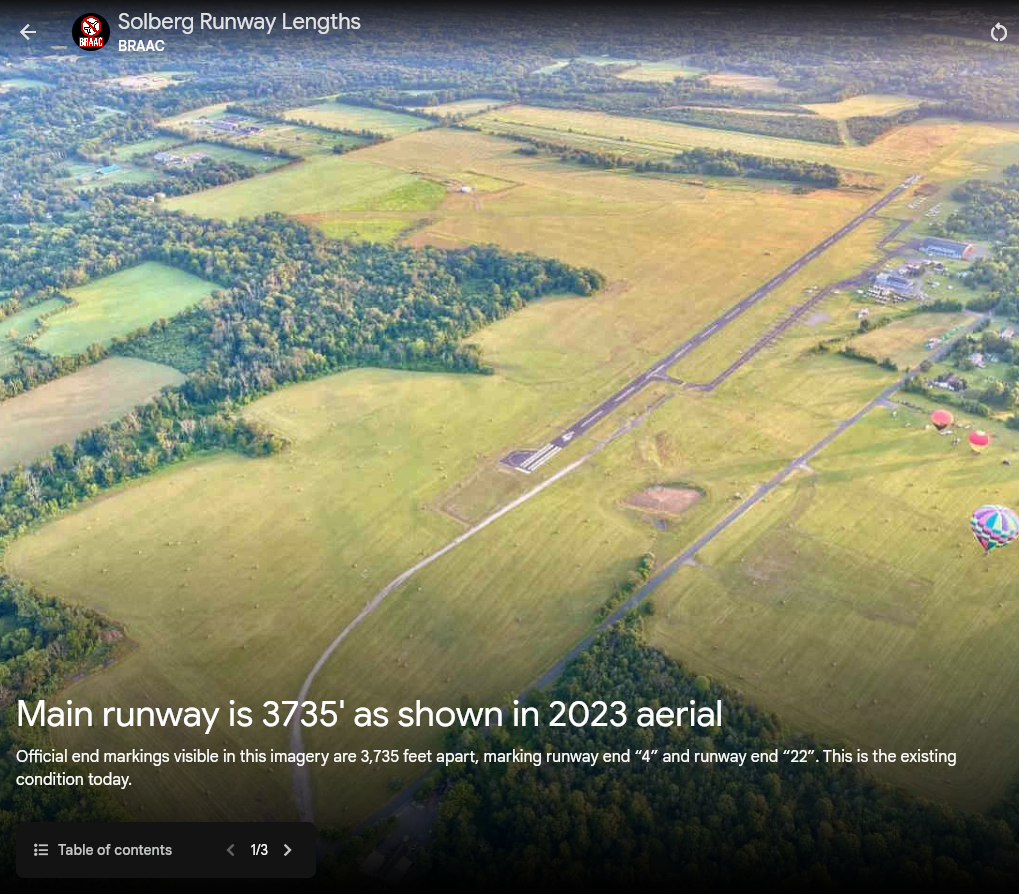Tap the circular BRAAC emblem avatar
Viewport: 1019px width, 894px height.
click(91, 31)
